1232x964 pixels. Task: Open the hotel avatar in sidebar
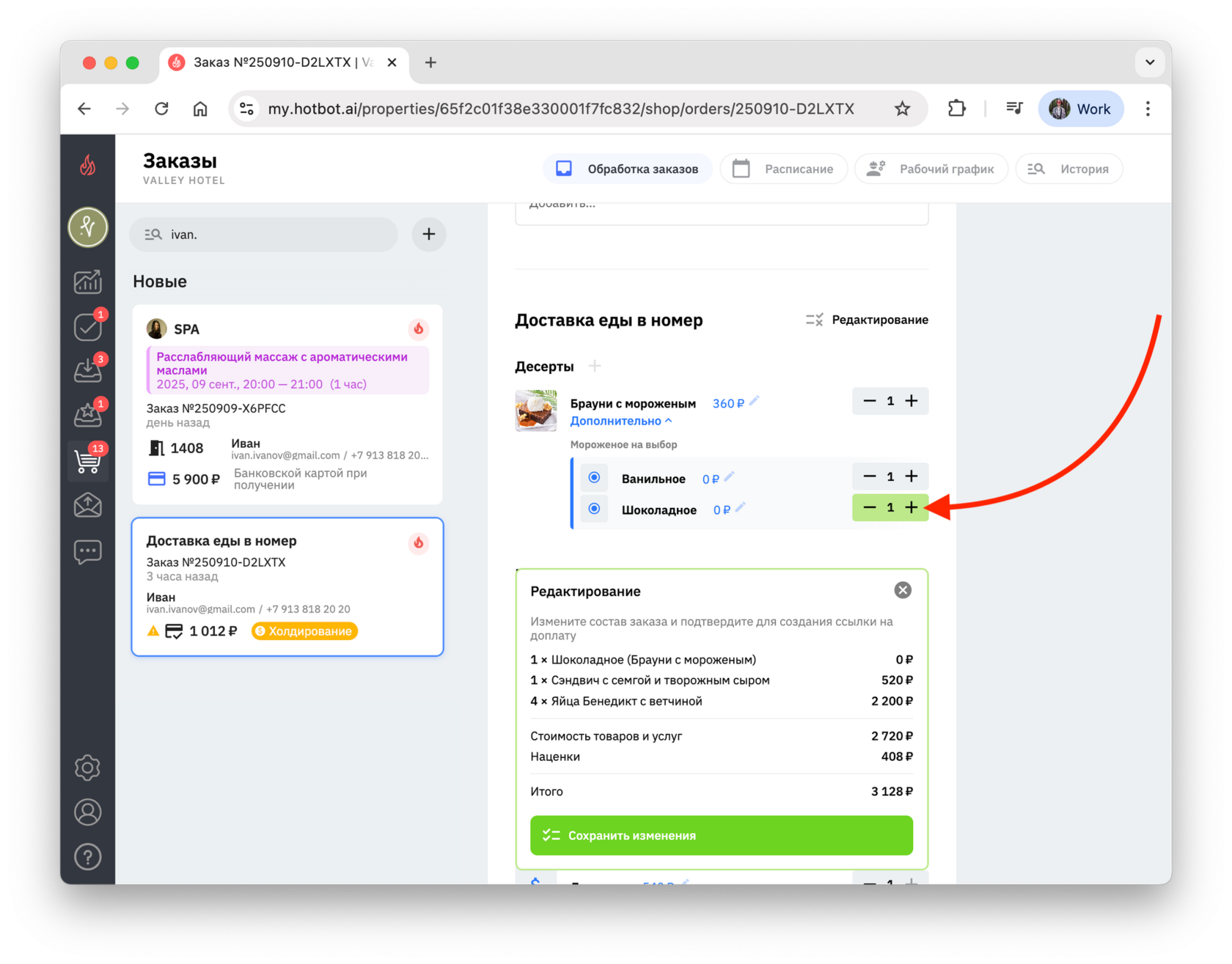(x=88, y=227)
